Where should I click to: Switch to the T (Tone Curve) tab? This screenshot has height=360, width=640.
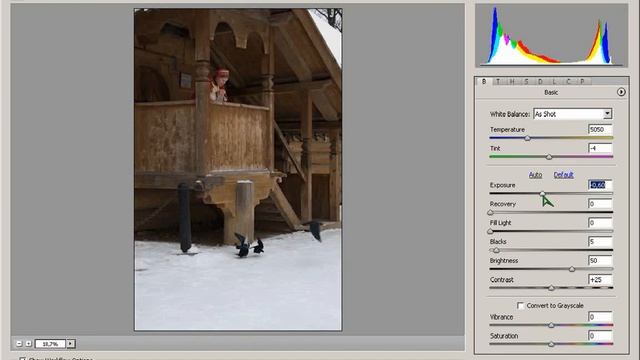(x=498, y=81)
